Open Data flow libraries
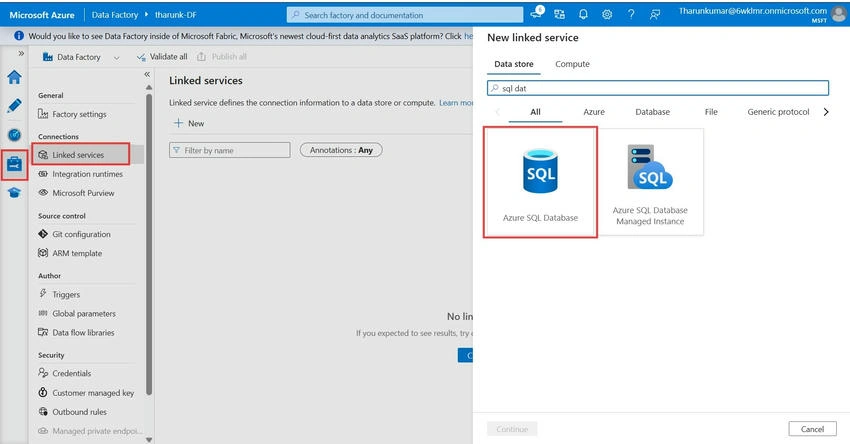This screenshot has height=444, width=850. (x=83, y=332)
